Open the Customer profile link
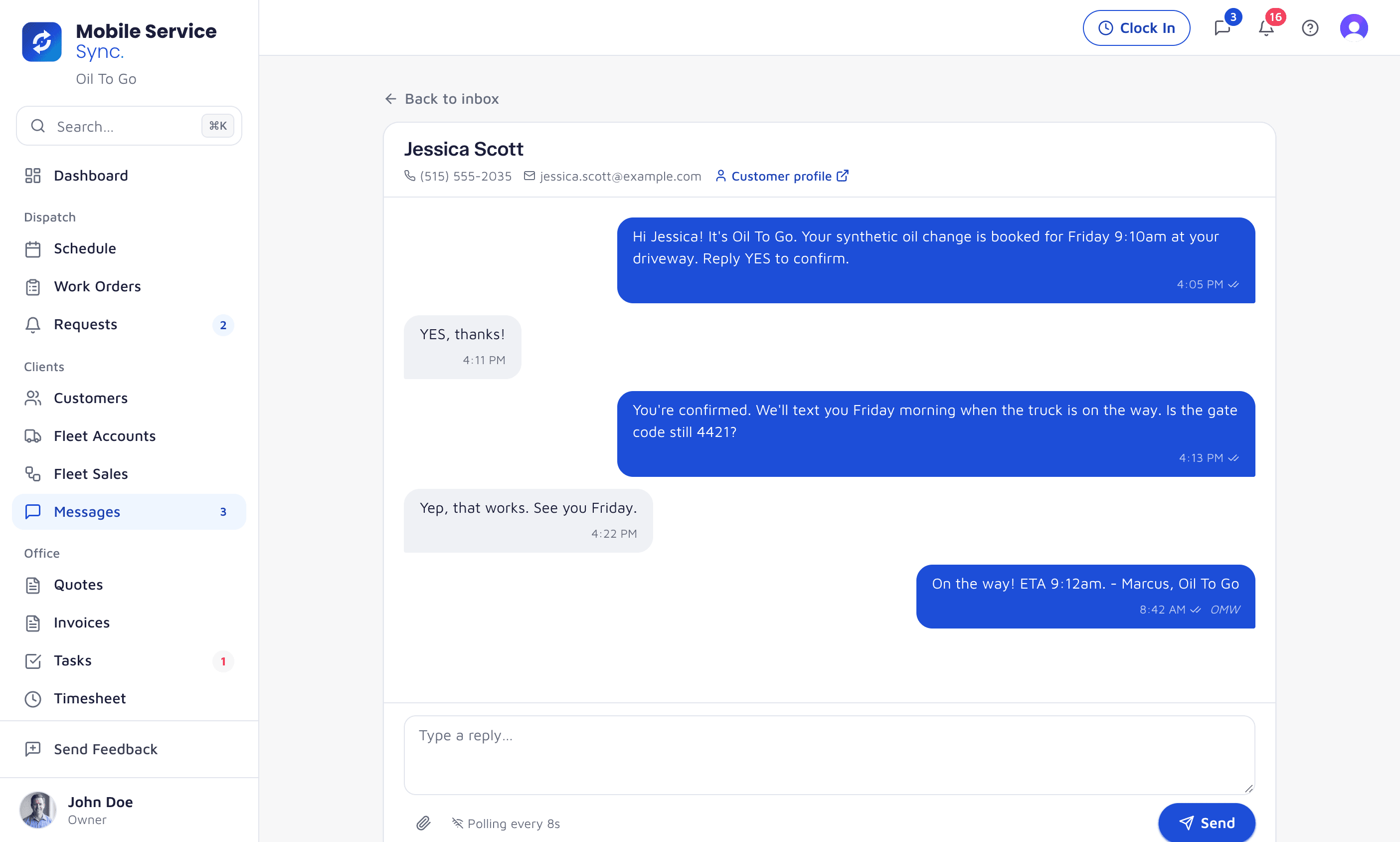This screenshot has width=1400, height=842. tap(781, 176)
